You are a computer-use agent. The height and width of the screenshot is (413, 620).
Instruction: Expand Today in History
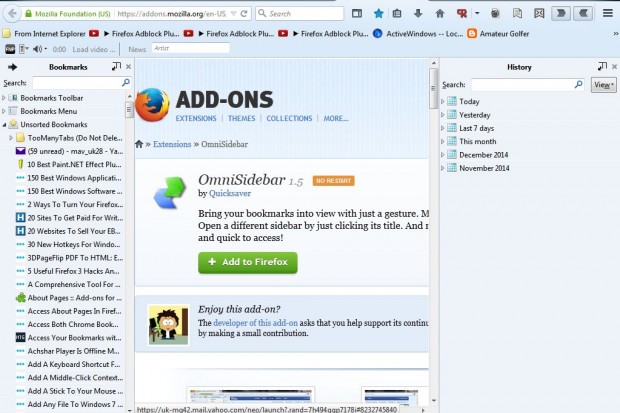pos(442,102)
